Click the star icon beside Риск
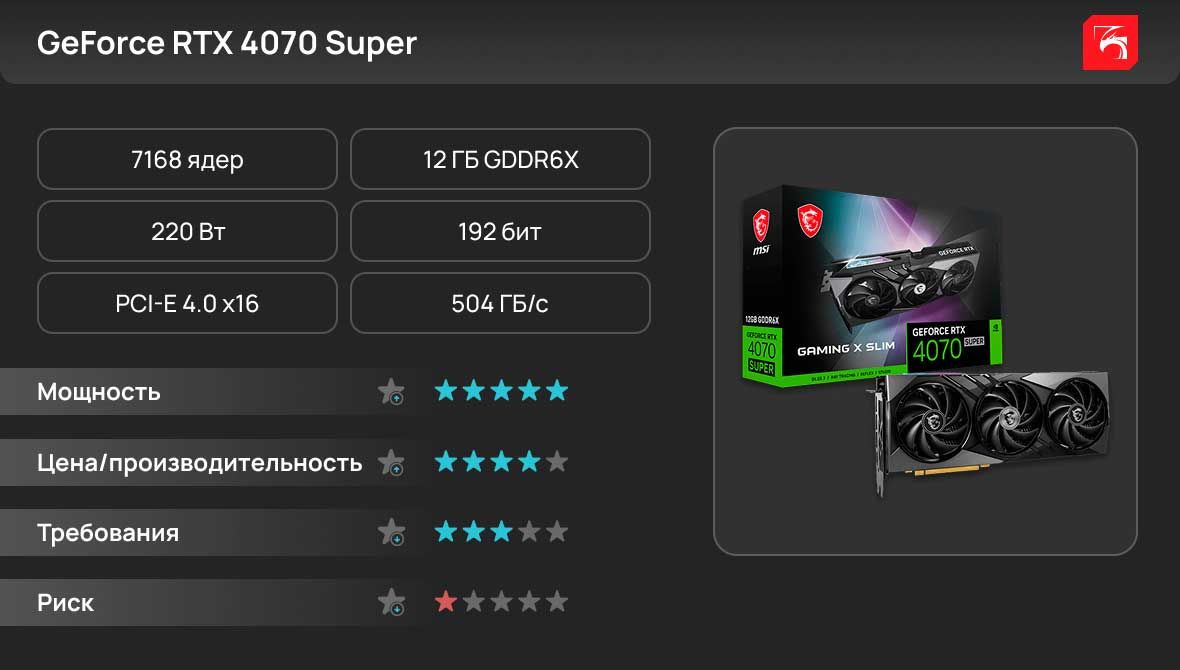Viewport: 1180px width, 670px height. click(x=391, y=602)
